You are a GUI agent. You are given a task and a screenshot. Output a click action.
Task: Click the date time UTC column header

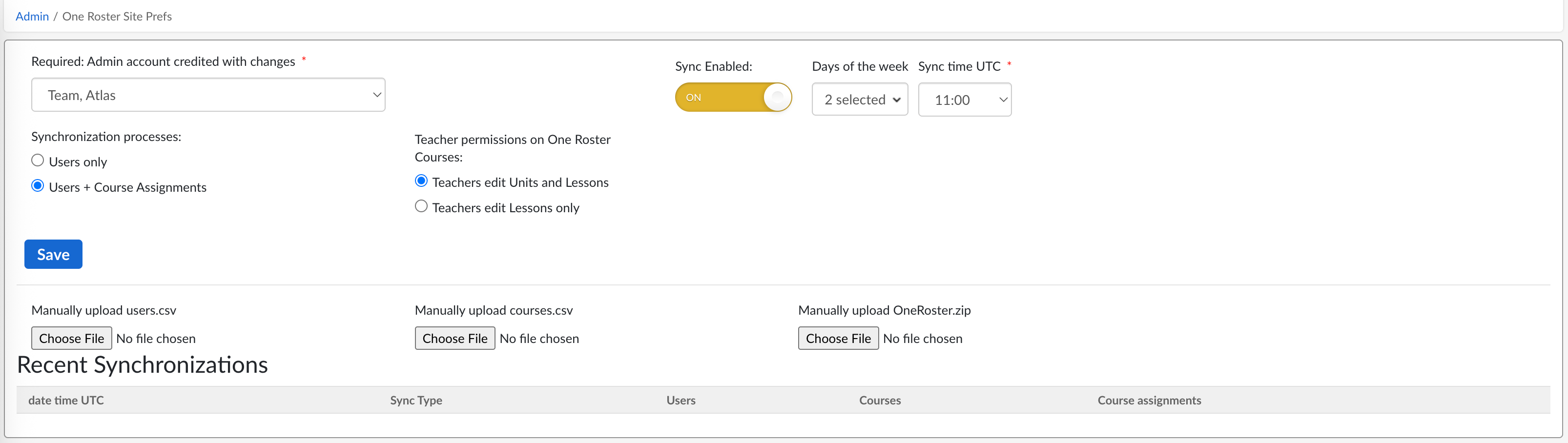click(x=66, y=401)
